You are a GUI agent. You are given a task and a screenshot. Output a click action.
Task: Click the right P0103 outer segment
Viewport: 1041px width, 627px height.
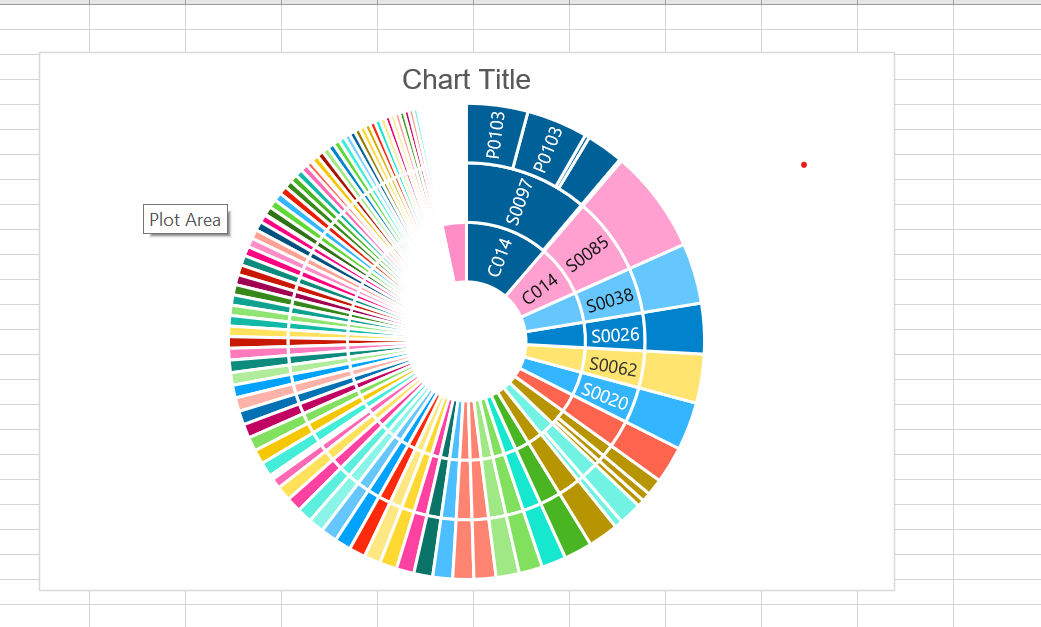(548, 148)
